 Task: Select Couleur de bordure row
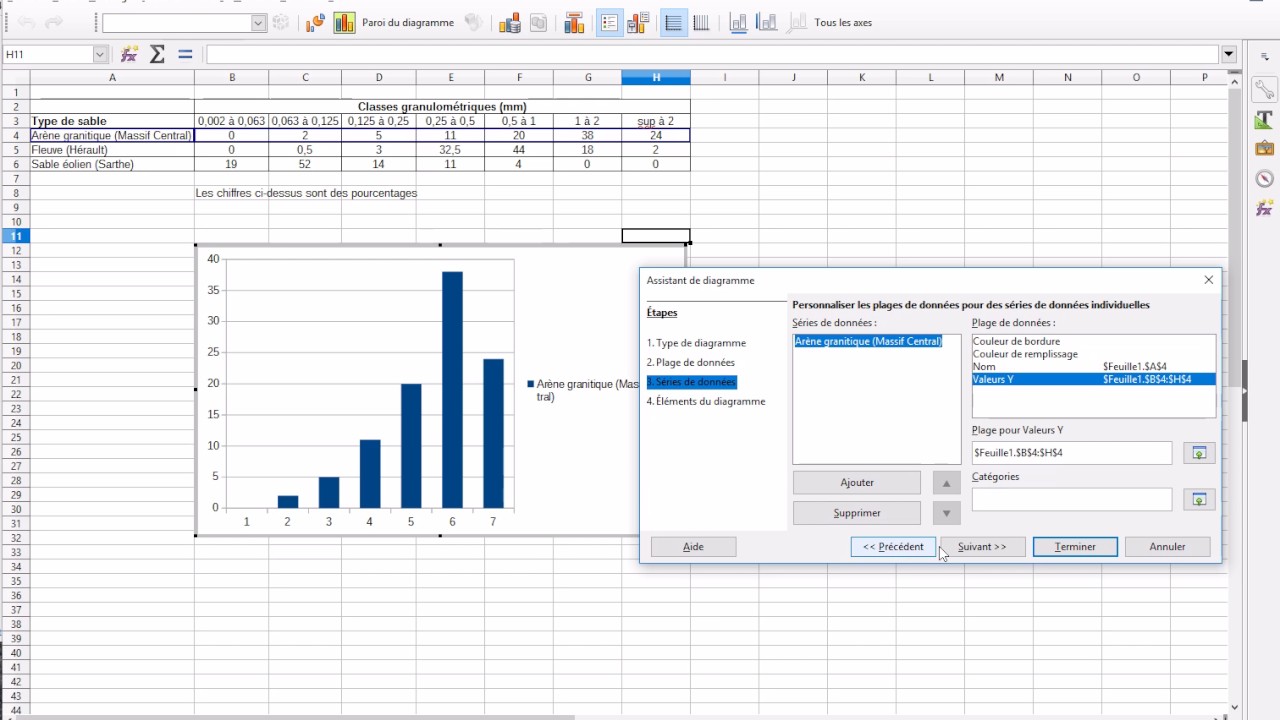(1094, 341)
